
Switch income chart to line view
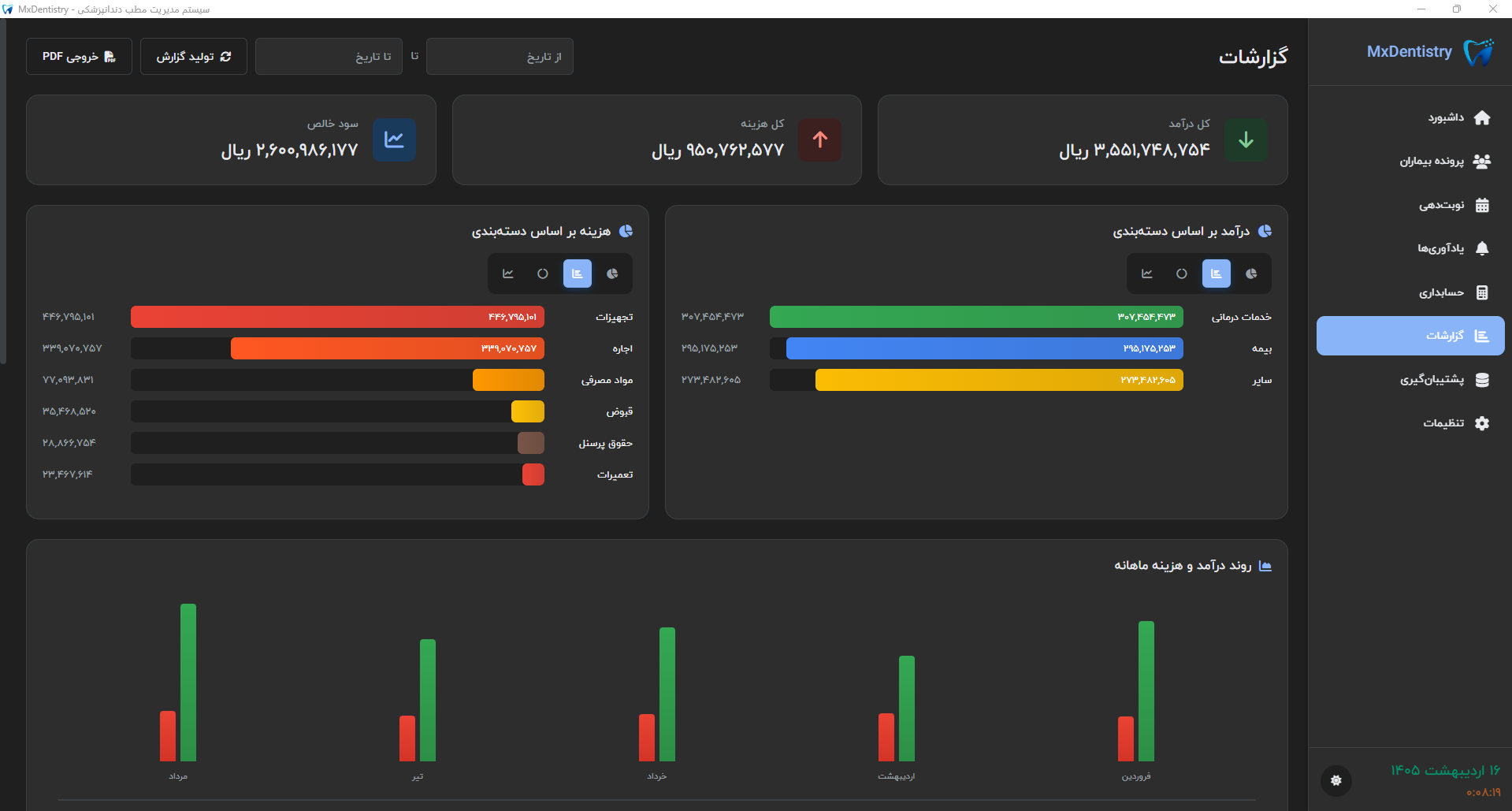[x=1147, y=273]
